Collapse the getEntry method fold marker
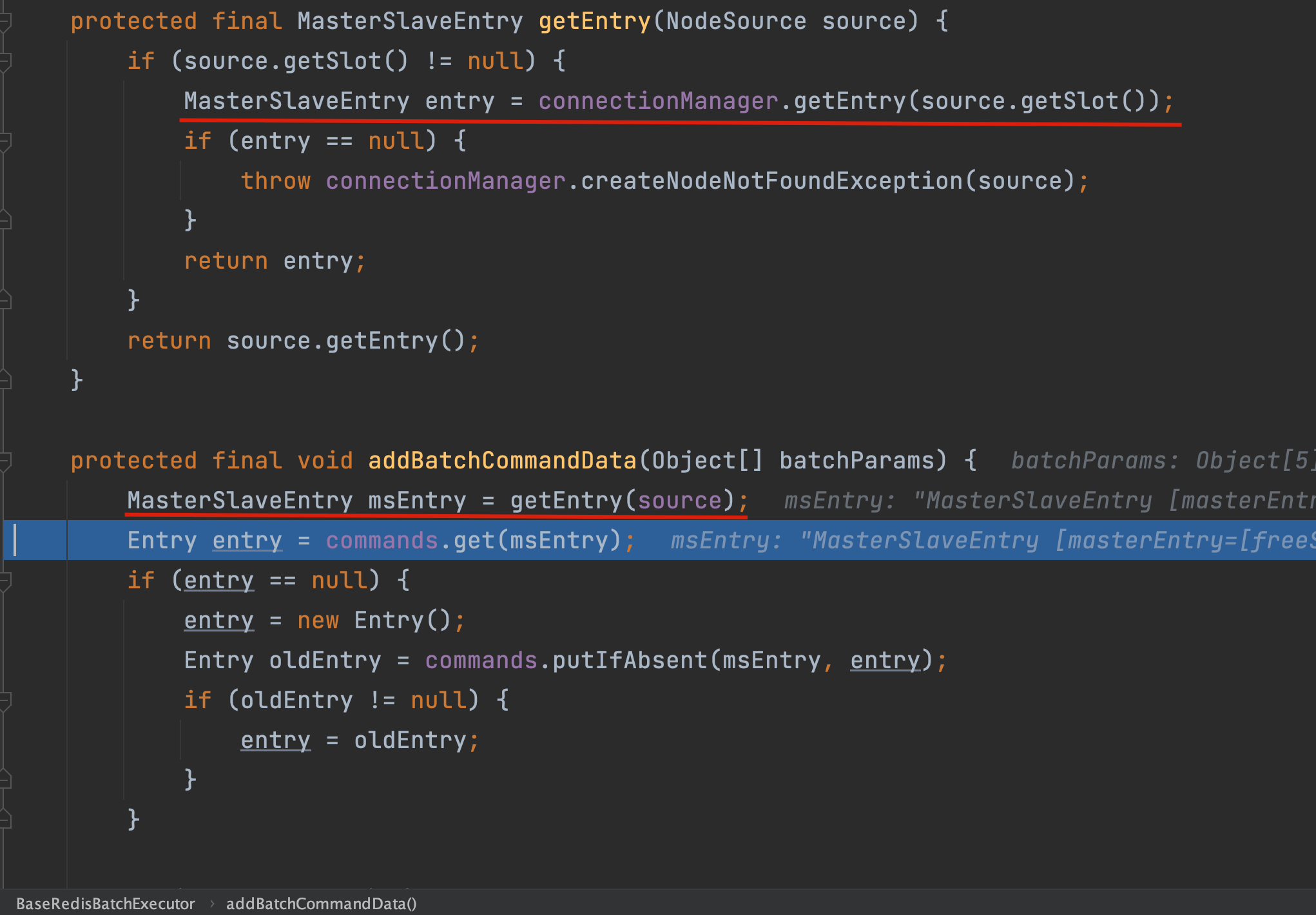Screen dimensions: 1316x915 pyautogui.click(x=5, y=23)
